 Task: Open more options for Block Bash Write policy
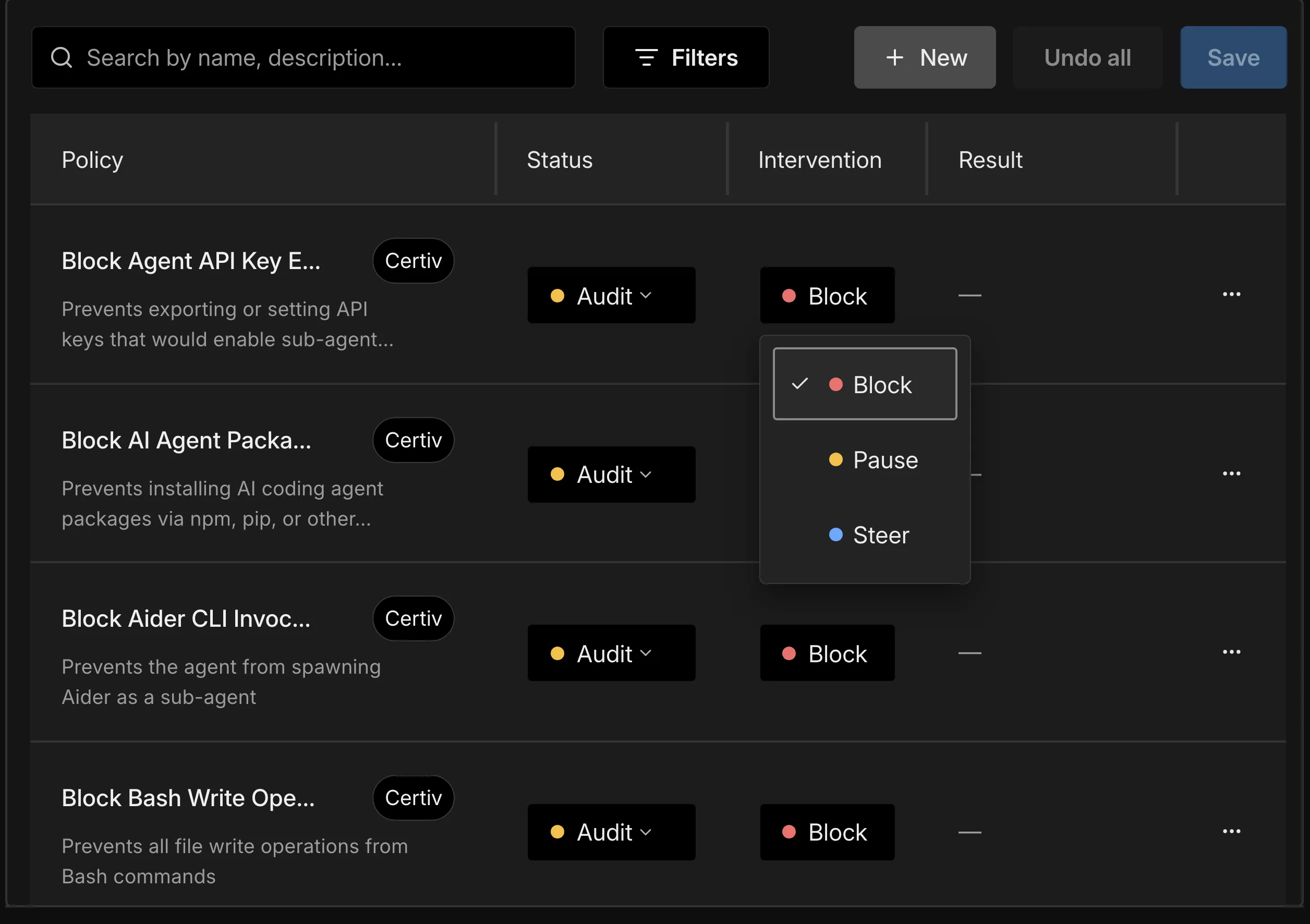[x=1231, y=832]
